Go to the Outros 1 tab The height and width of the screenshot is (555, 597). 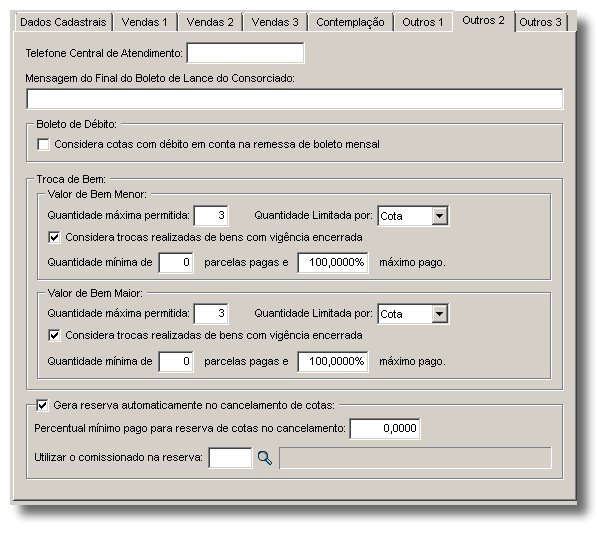pyautogui.click(x=423, y=22)
